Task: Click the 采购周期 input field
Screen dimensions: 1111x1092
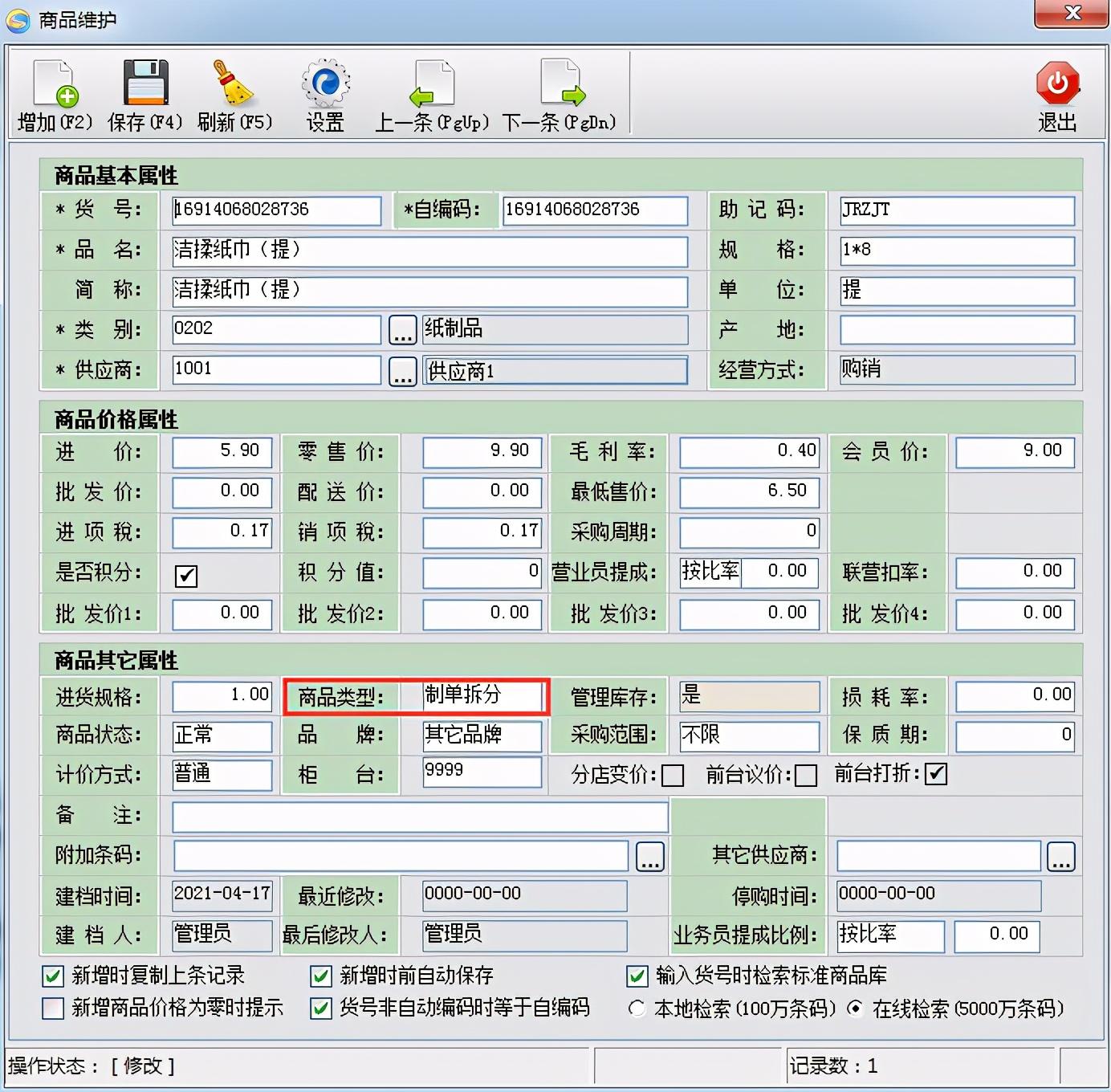Action: pos(750,532)
